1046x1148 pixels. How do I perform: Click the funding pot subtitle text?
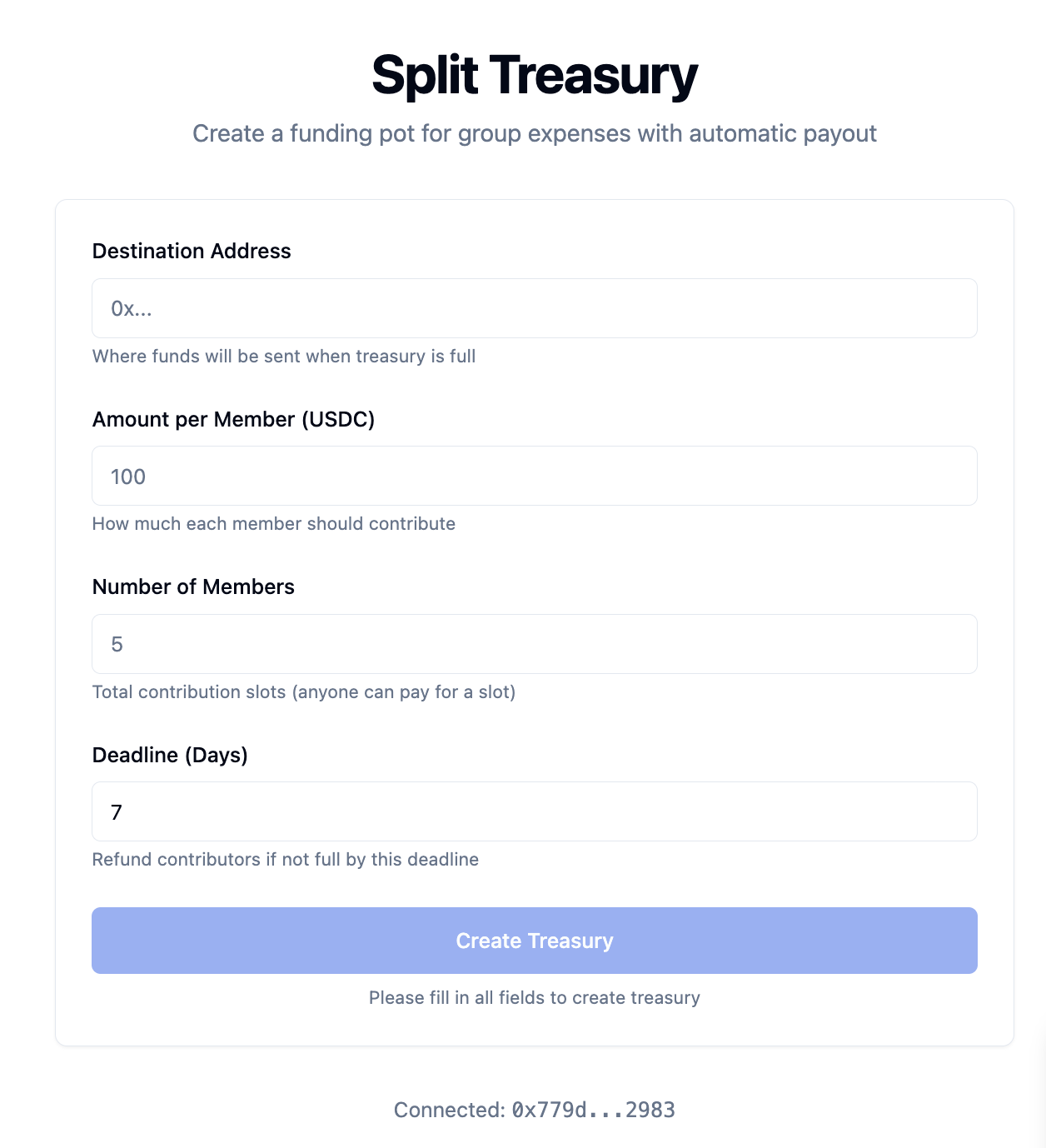(535, 133)
